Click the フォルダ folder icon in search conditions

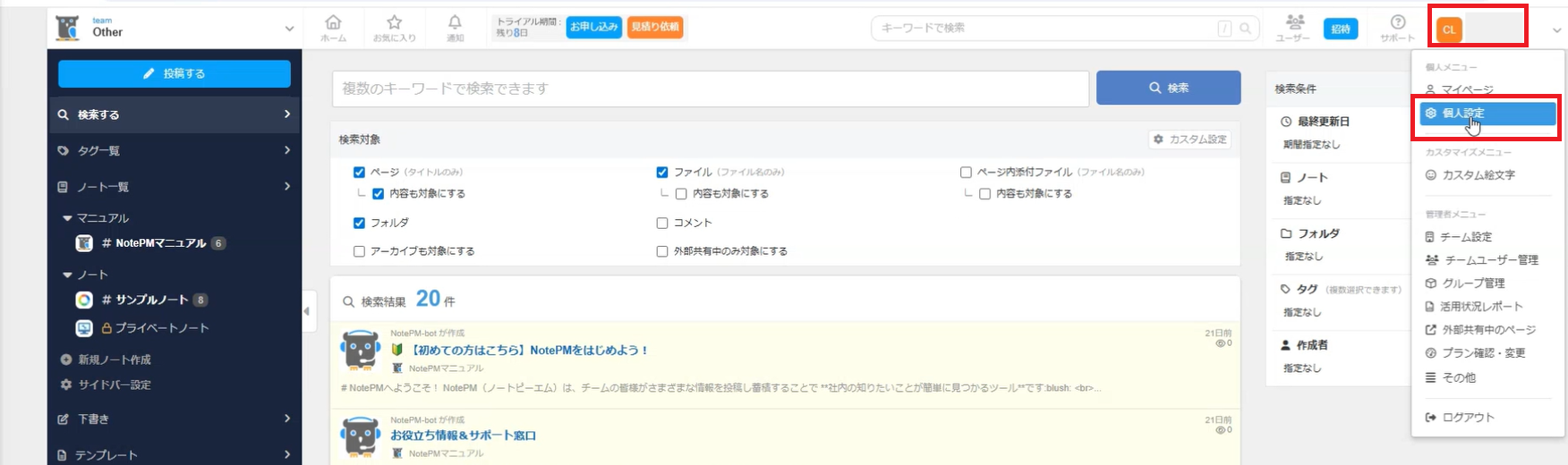[x=1286, y=233]
